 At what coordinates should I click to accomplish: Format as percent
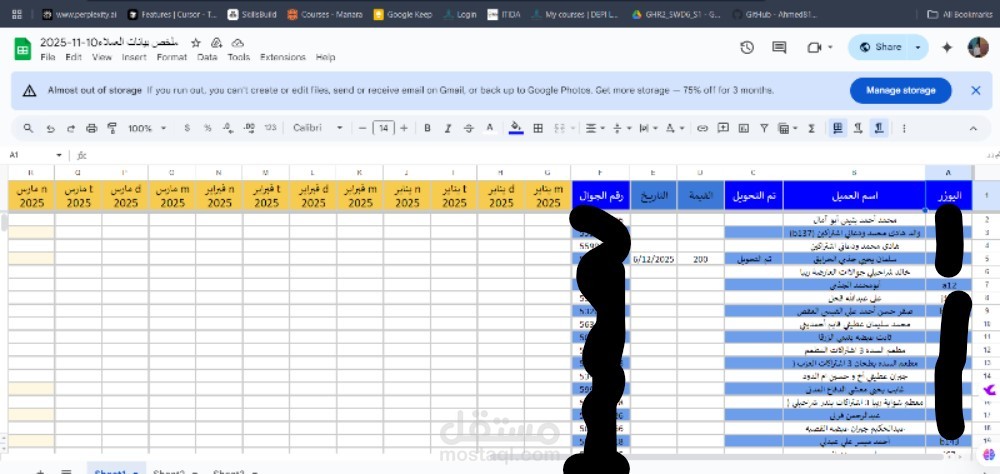[207, 128]
